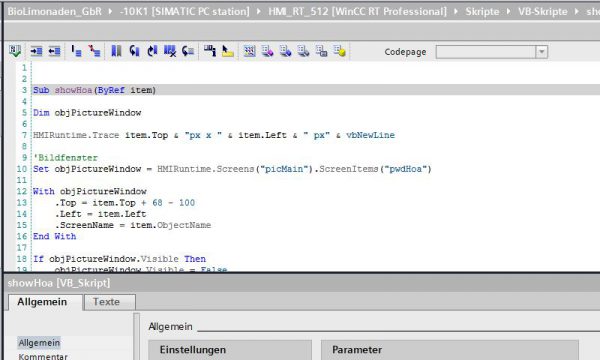This screenshot has width=600, height=360.
Task: Open the Codepage dropdown arrow
Action: 541,52
